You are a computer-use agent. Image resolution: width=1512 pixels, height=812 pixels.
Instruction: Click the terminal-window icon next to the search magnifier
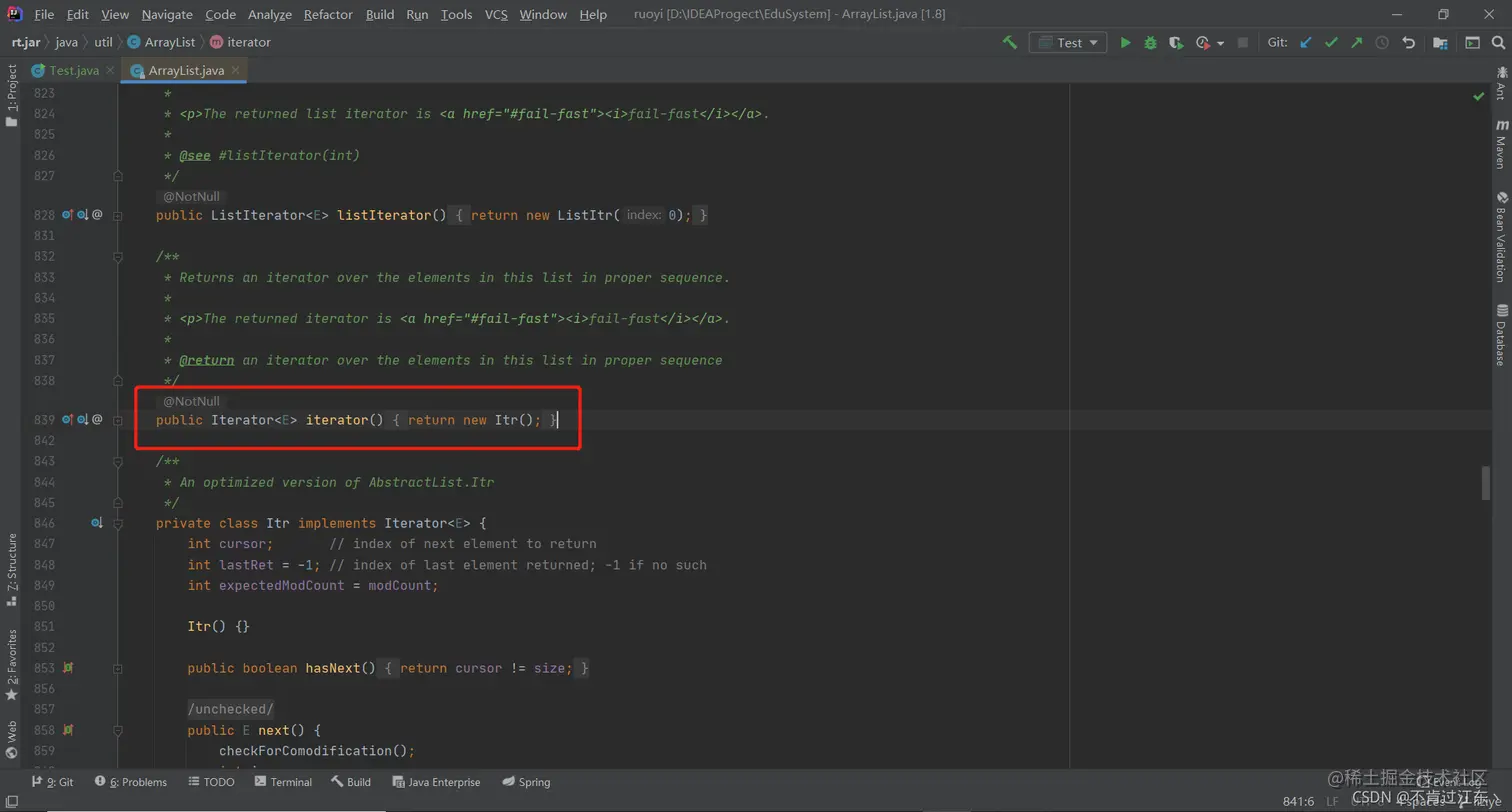coord(1472,43)
